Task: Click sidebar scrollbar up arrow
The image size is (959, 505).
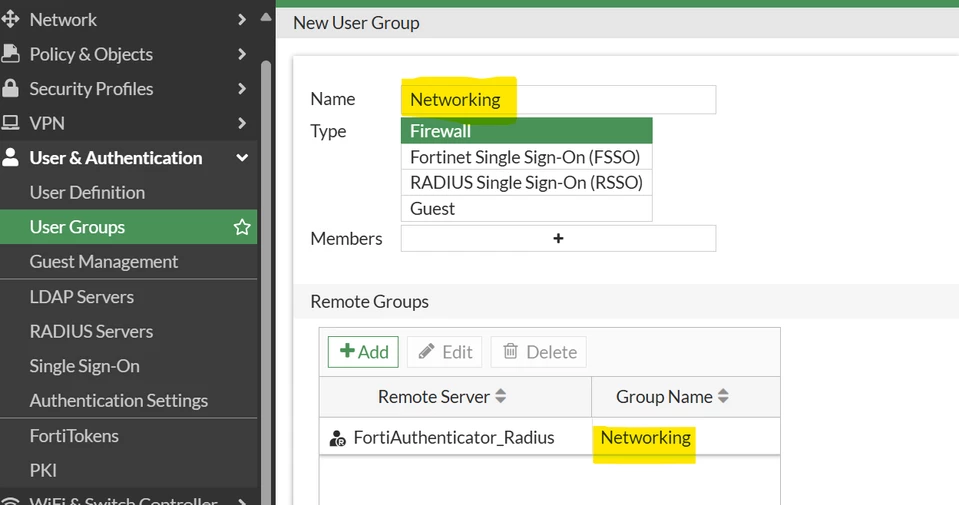Action: [x=265, y=18]
